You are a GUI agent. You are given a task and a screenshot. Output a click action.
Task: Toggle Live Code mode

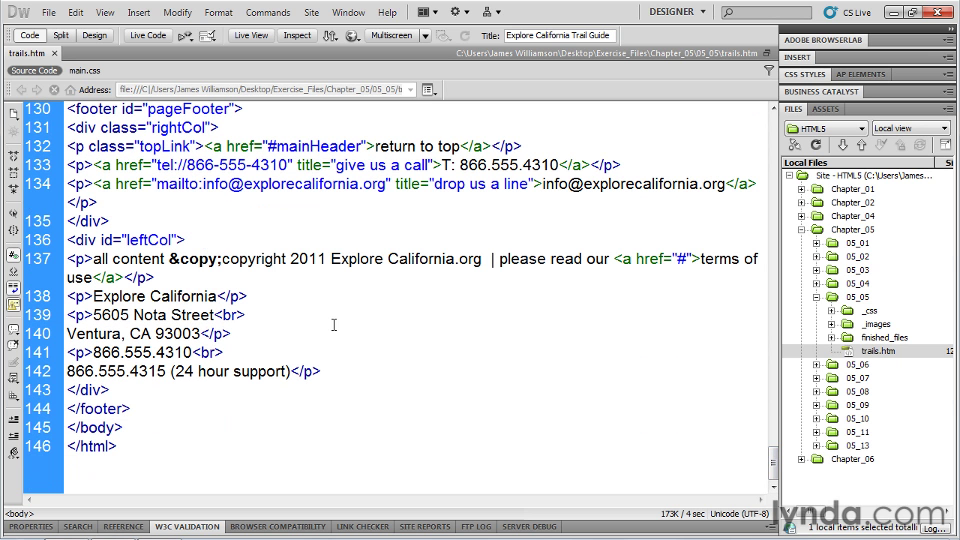[148, 36]
